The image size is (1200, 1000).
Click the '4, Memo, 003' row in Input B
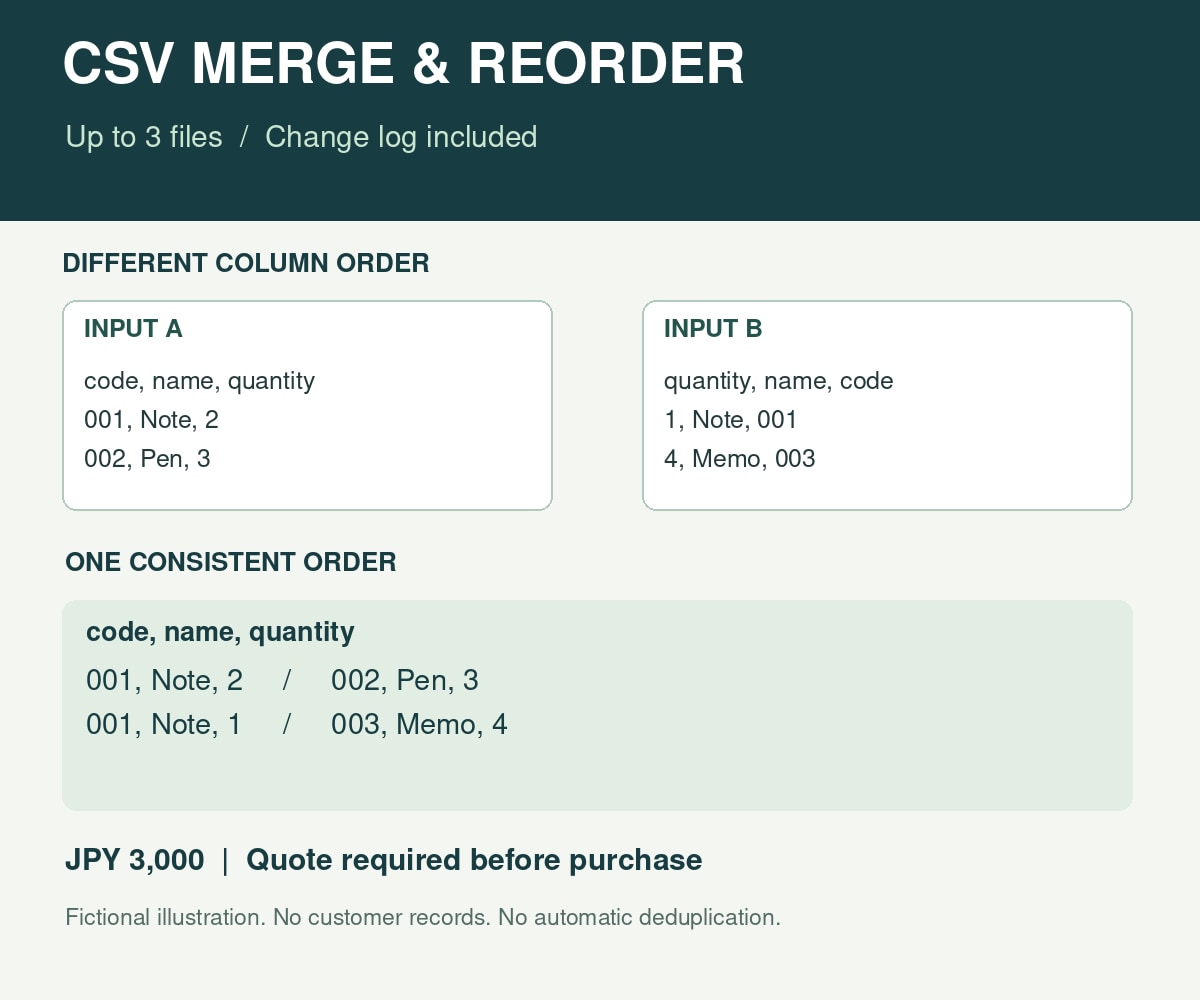(740, 459)
